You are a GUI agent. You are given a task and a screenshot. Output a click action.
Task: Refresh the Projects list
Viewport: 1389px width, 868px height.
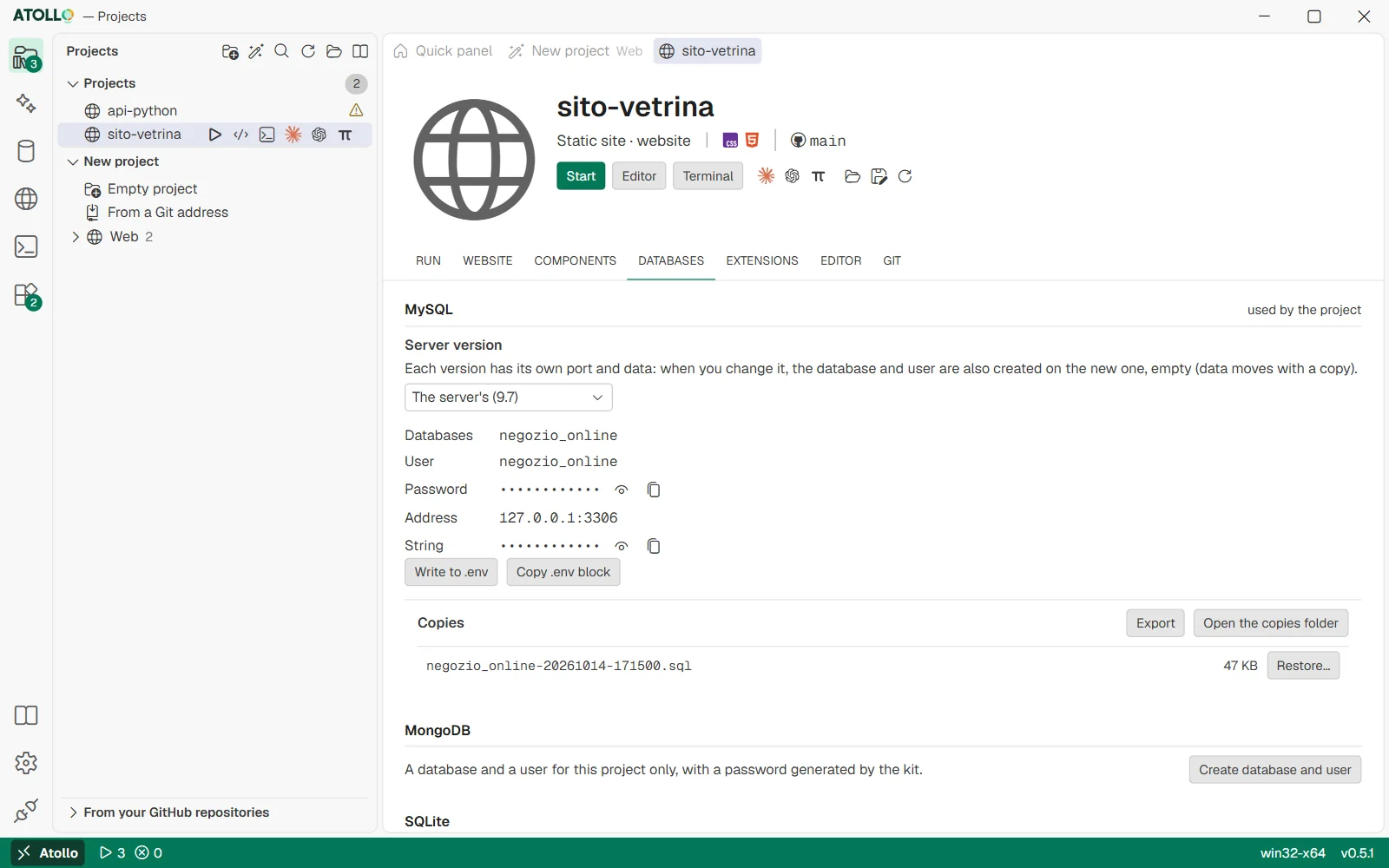tap(308, 52)
